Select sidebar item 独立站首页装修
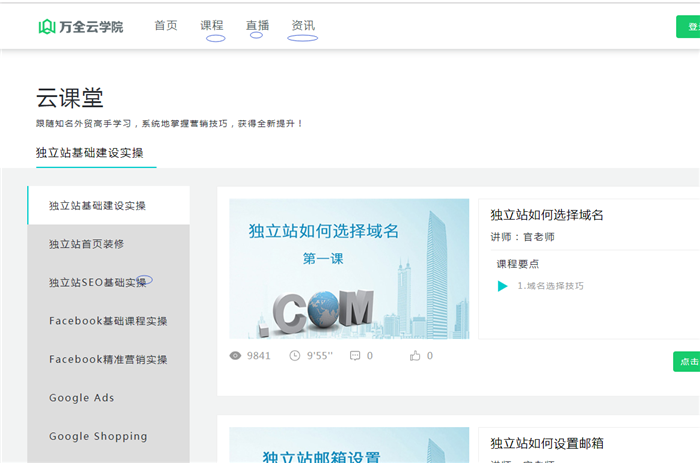The height and width of the screenshot is (463, 700). (x=108, y=244)
